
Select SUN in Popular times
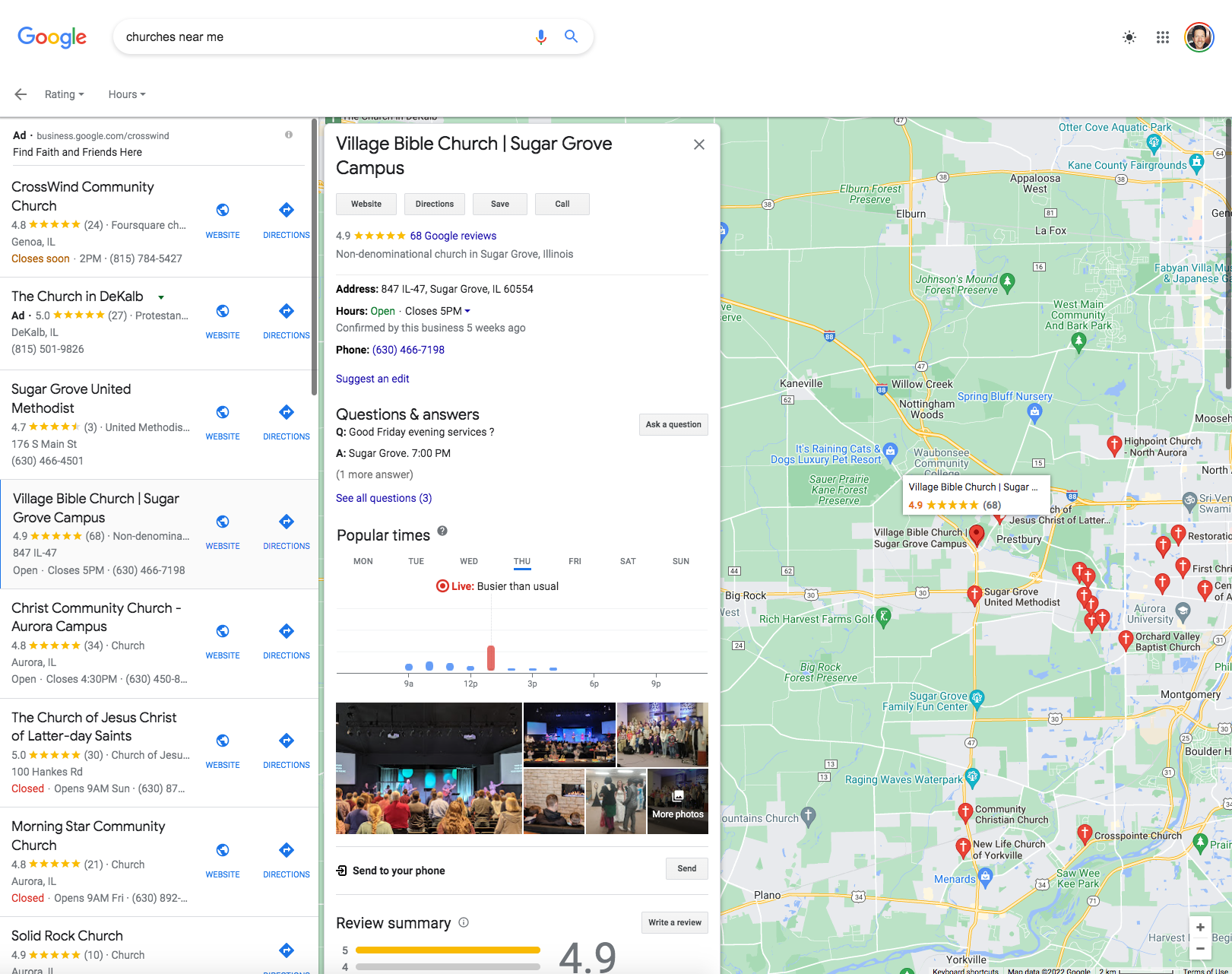click(681, 561)
